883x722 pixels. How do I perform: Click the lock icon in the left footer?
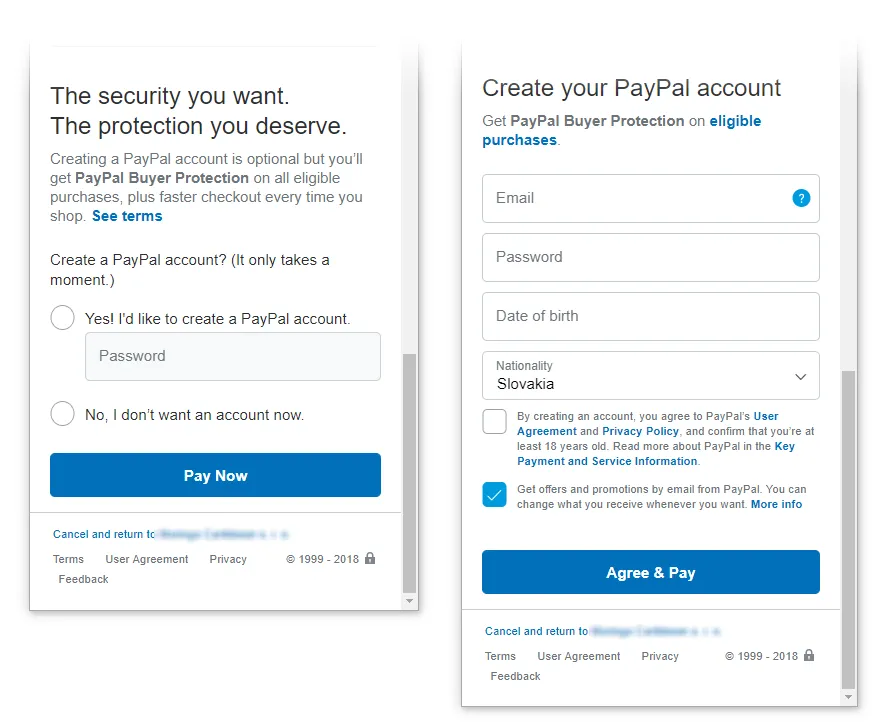(370, 558)
